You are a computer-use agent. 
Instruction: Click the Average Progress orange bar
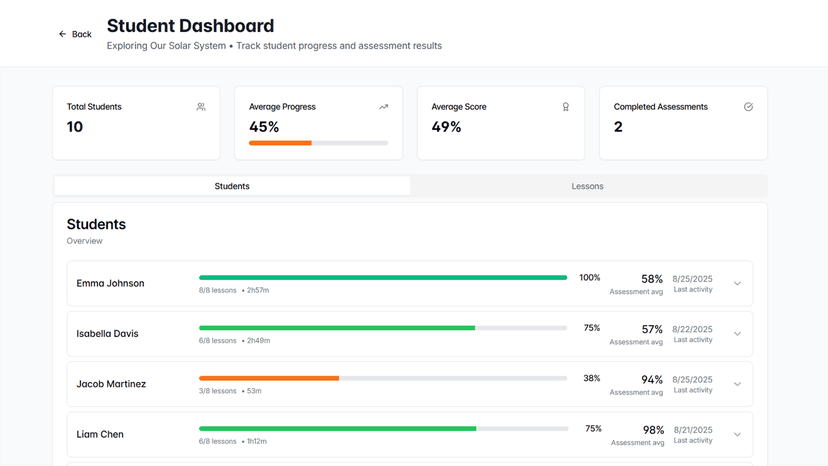tap(281, 143)
